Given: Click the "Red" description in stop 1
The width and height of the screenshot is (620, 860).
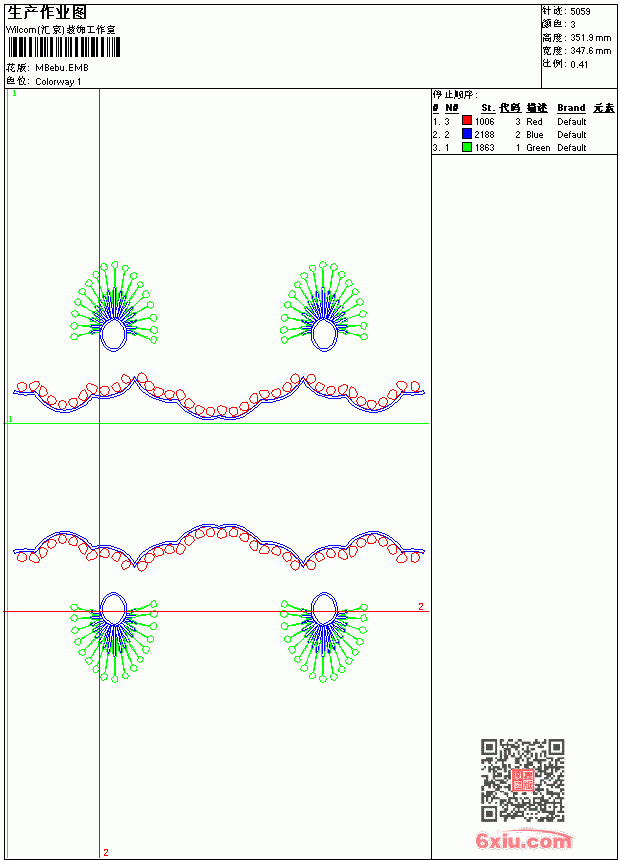Looking at the screenshot, I should tap(534, 122).
